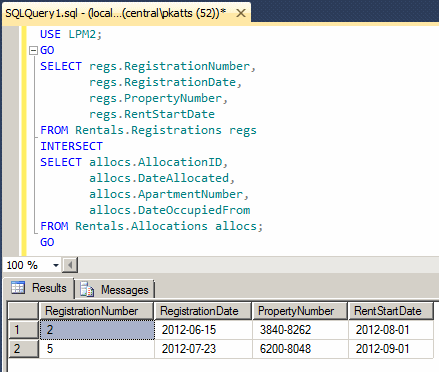Image resolution: width=439 pixels, height=372 pixels.
Task: Click the INTERSECT keyword in the query
Action: [x=71, y=146]
